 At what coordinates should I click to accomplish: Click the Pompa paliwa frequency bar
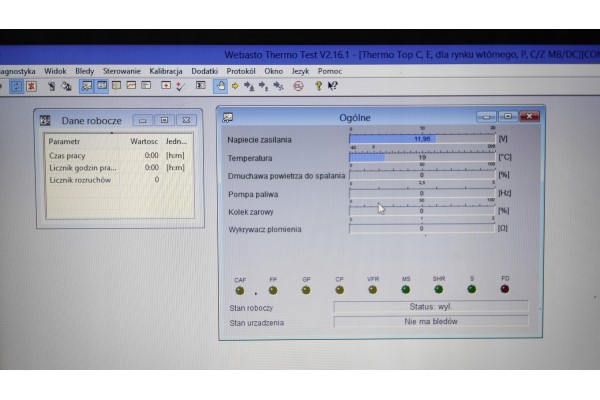point(422,193)
